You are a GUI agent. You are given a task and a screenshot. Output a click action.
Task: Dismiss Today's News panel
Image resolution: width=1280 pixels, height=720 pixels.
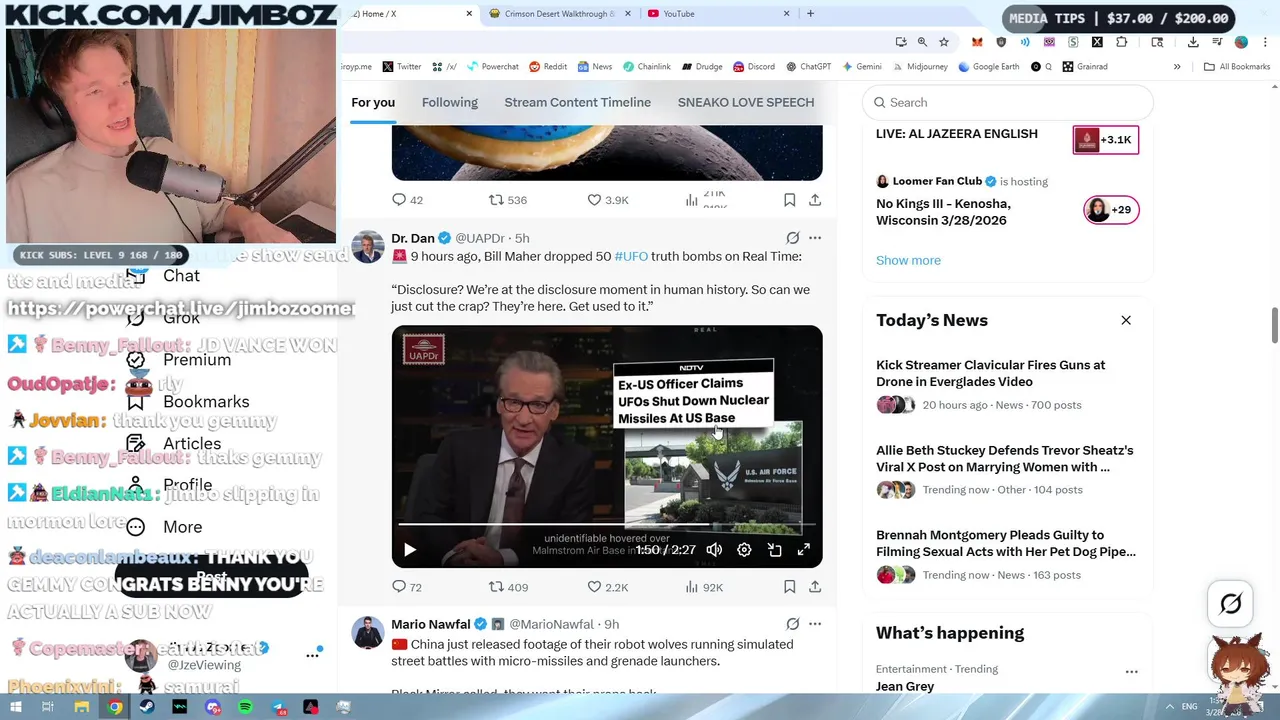1126,320
